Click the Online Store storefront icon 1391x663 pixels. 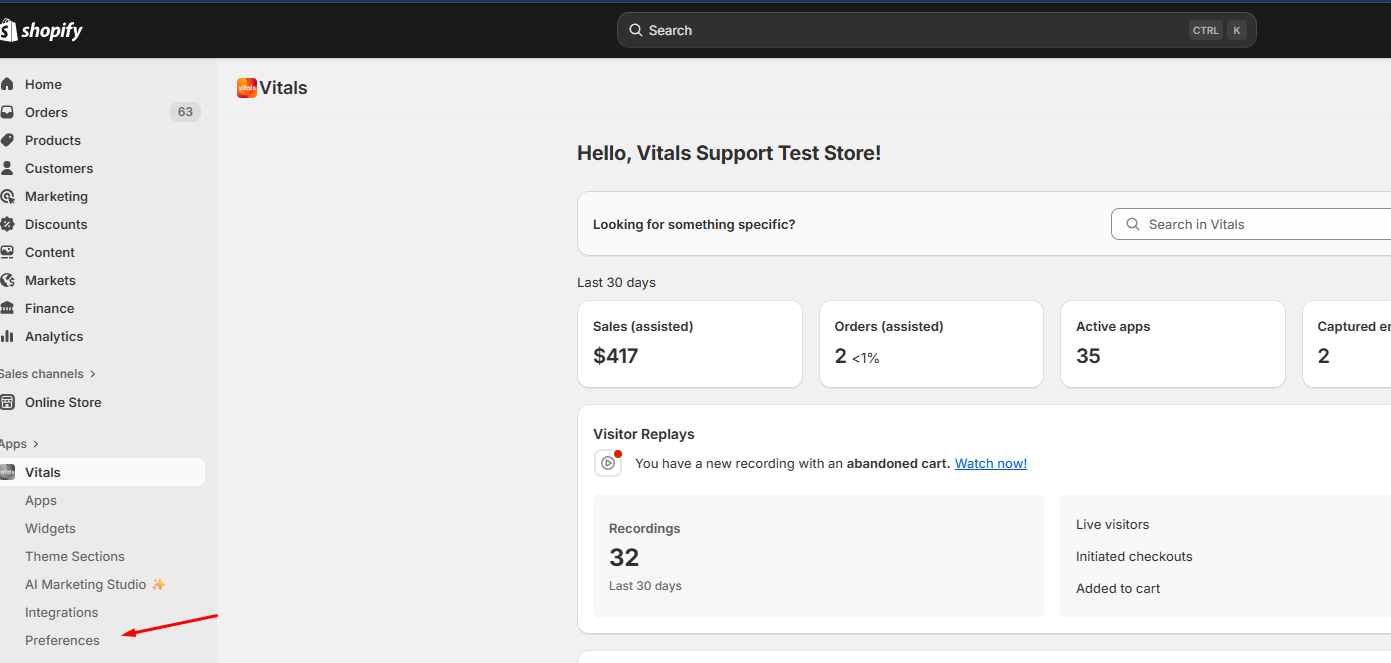tap(8, 403)
